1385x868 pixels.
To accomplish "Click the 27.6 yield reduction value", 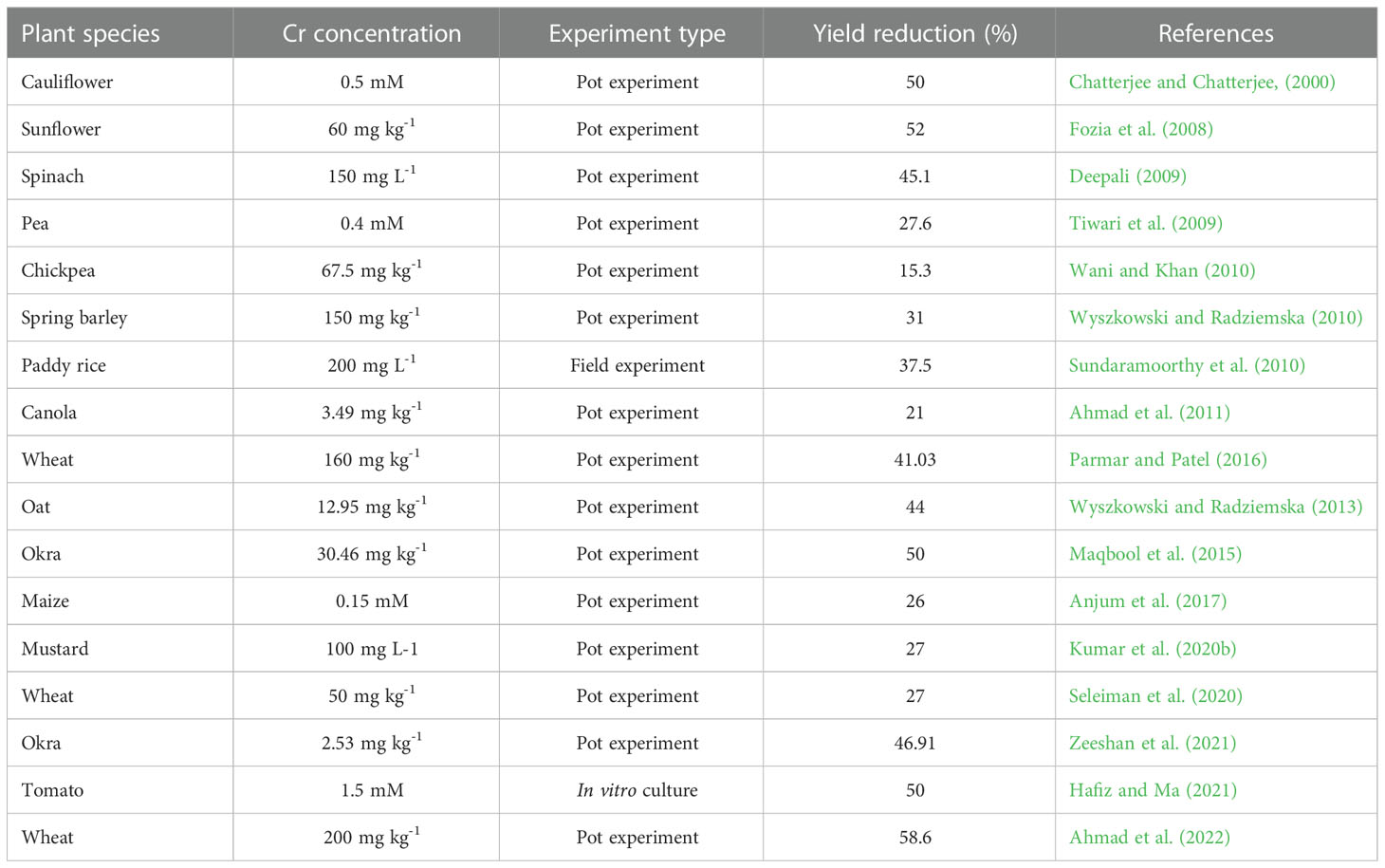I will (914, 224).
